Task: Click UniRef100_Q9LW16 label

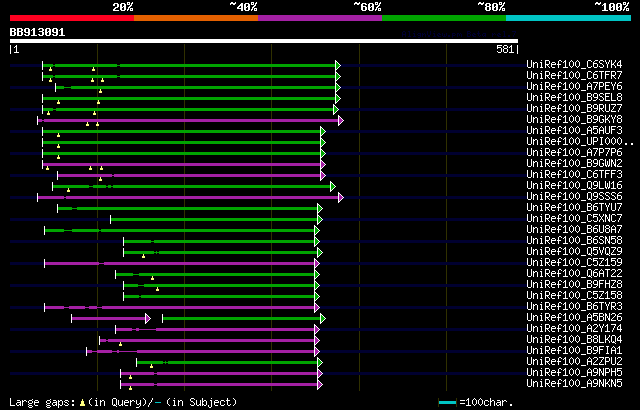Action: point(574,186)
